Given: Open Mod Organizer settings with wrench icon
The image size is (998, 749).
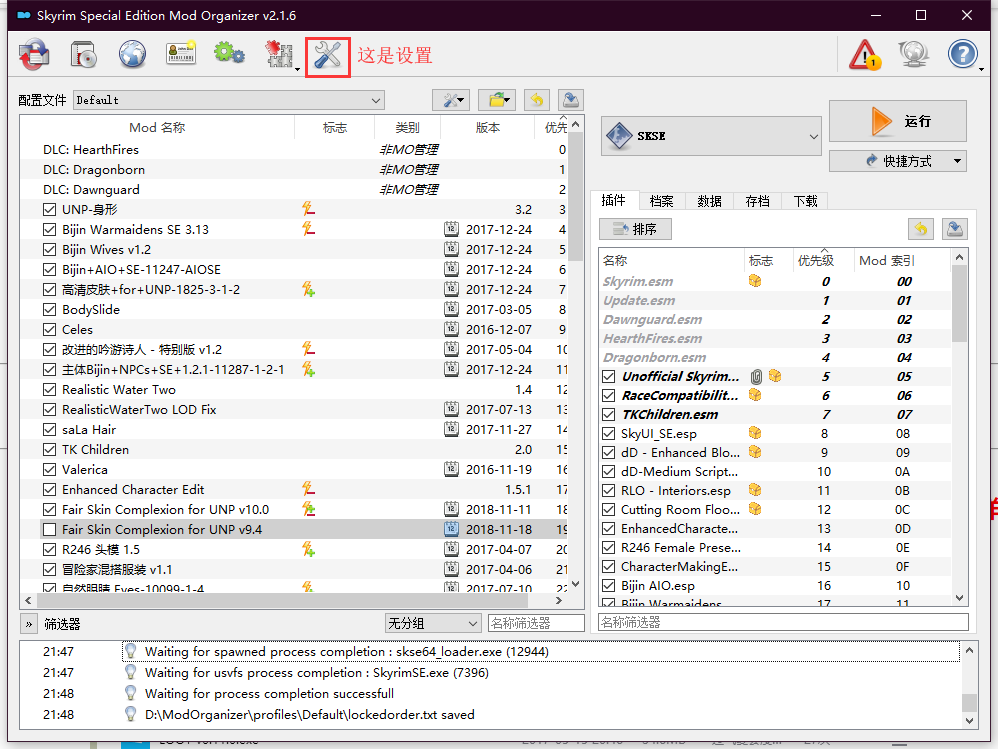Looking at the screenshot, I should 327,53.
